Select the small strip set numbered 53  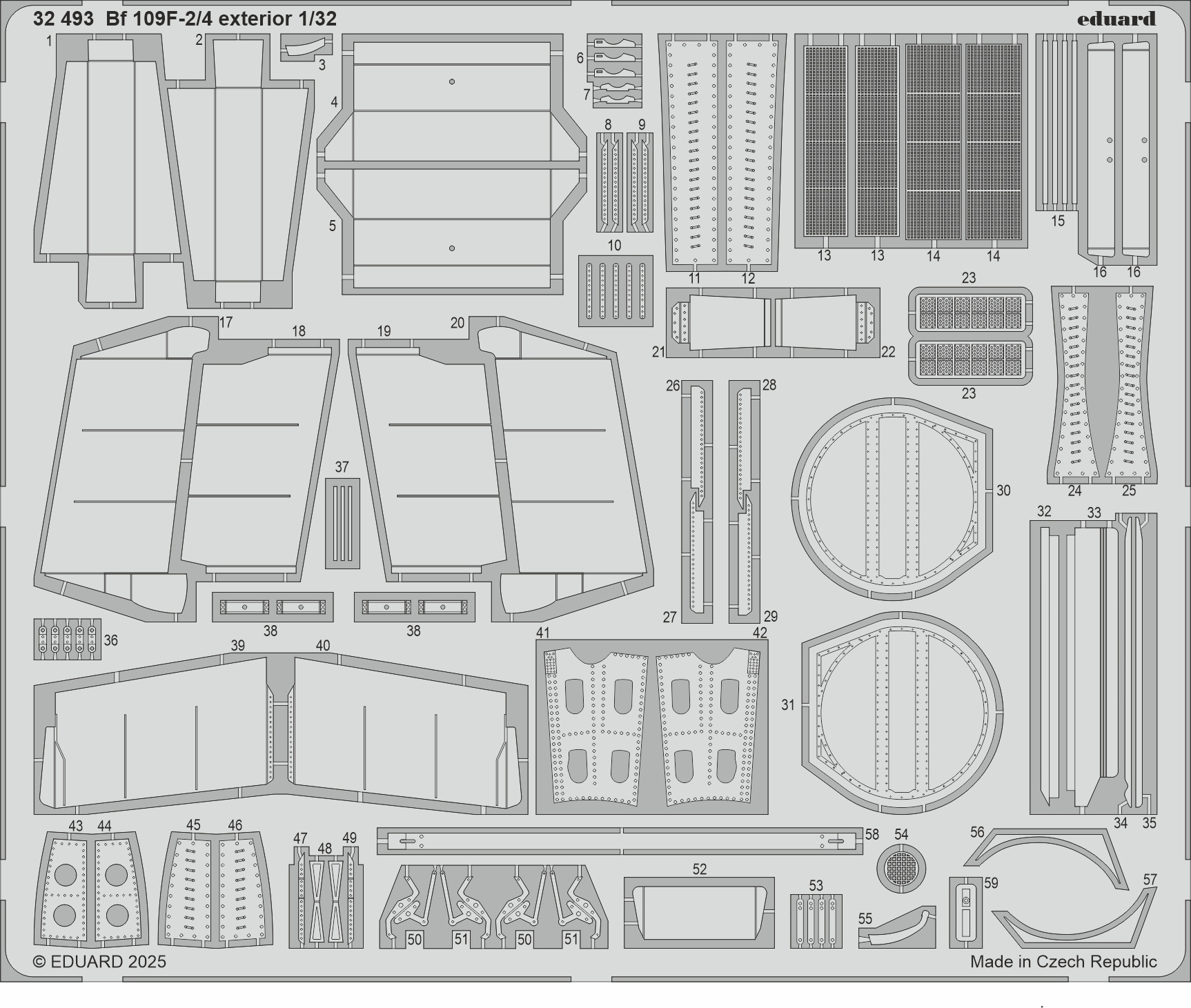[x=816, y=921]
